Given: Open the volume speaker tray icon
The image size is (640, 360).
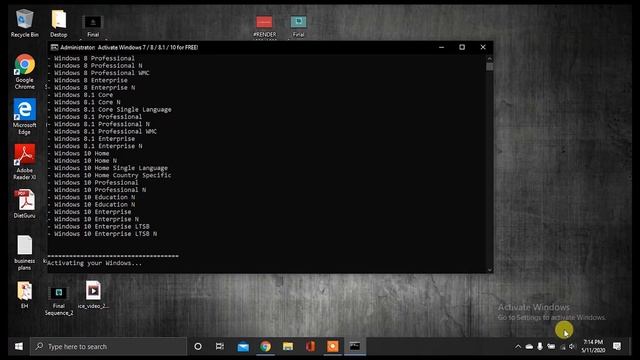Looking at the screenshot, I should [x=572, y=347].
